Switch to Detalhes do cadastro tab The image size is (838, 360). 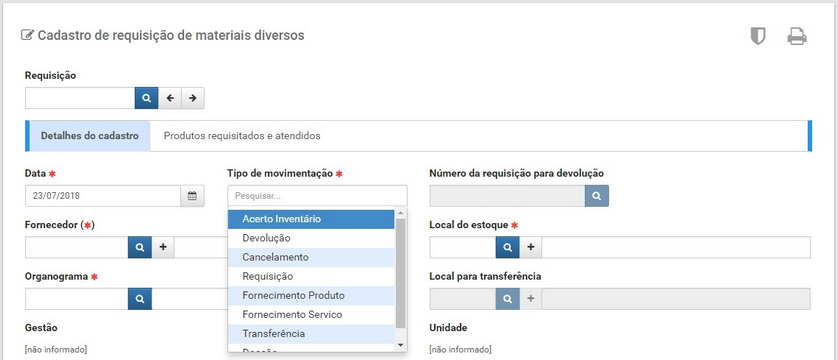90,136
